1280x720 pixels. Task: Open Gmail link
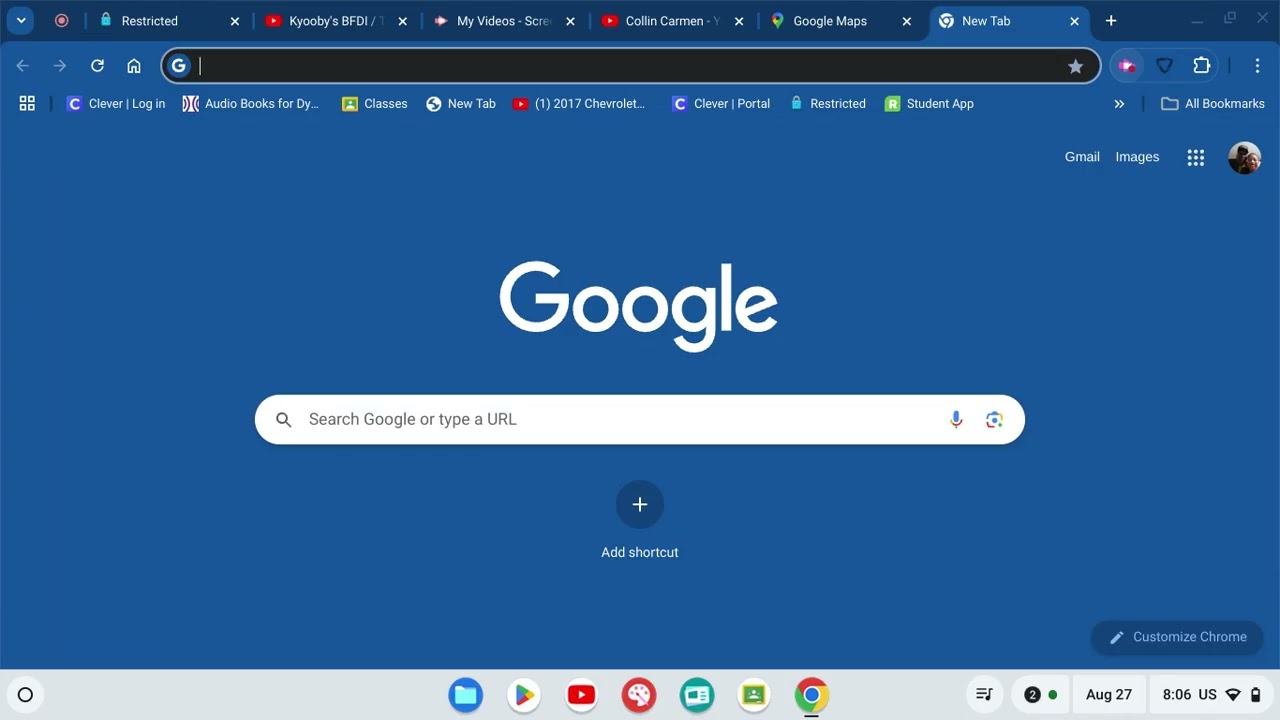(1082, 157)
